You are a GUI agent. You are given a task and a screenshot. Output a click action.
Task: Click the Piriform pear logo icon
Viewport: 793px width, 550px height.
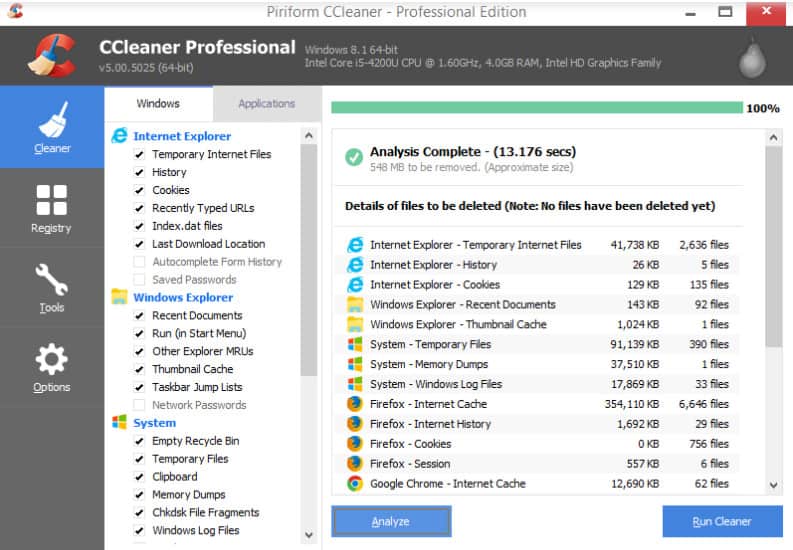(751, 59)
